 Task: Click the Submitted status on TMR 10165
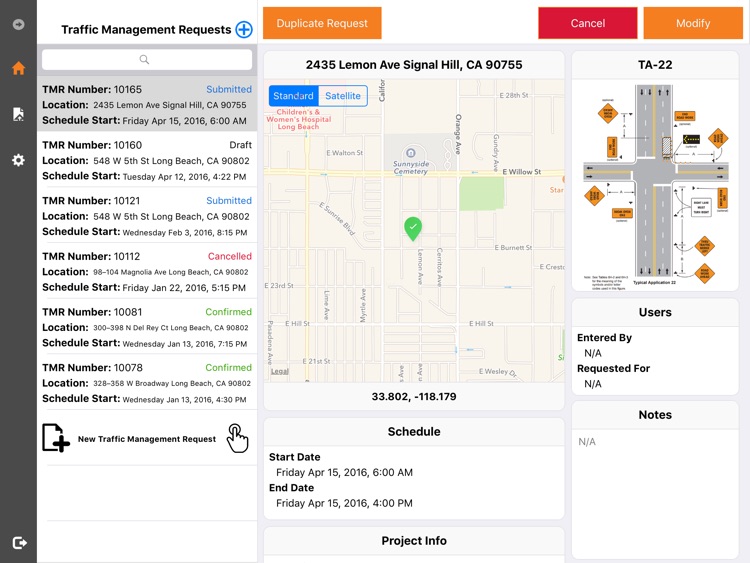click(x=229, y=89)
